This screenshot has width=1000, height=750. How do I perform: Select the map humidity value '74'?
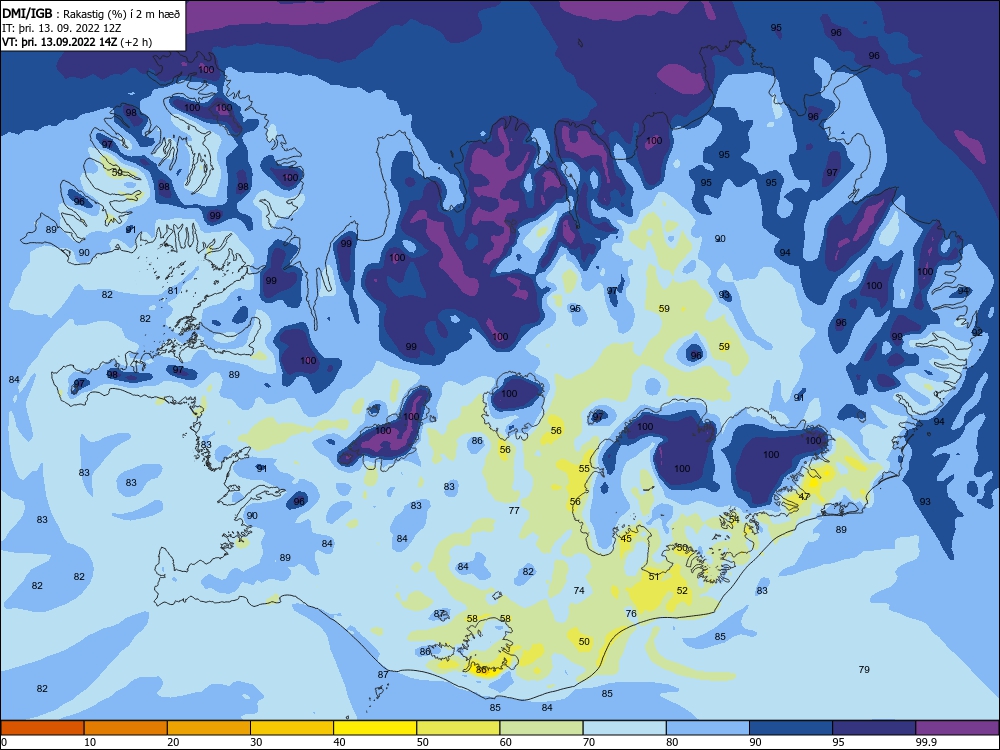click(x=579, y=591)
